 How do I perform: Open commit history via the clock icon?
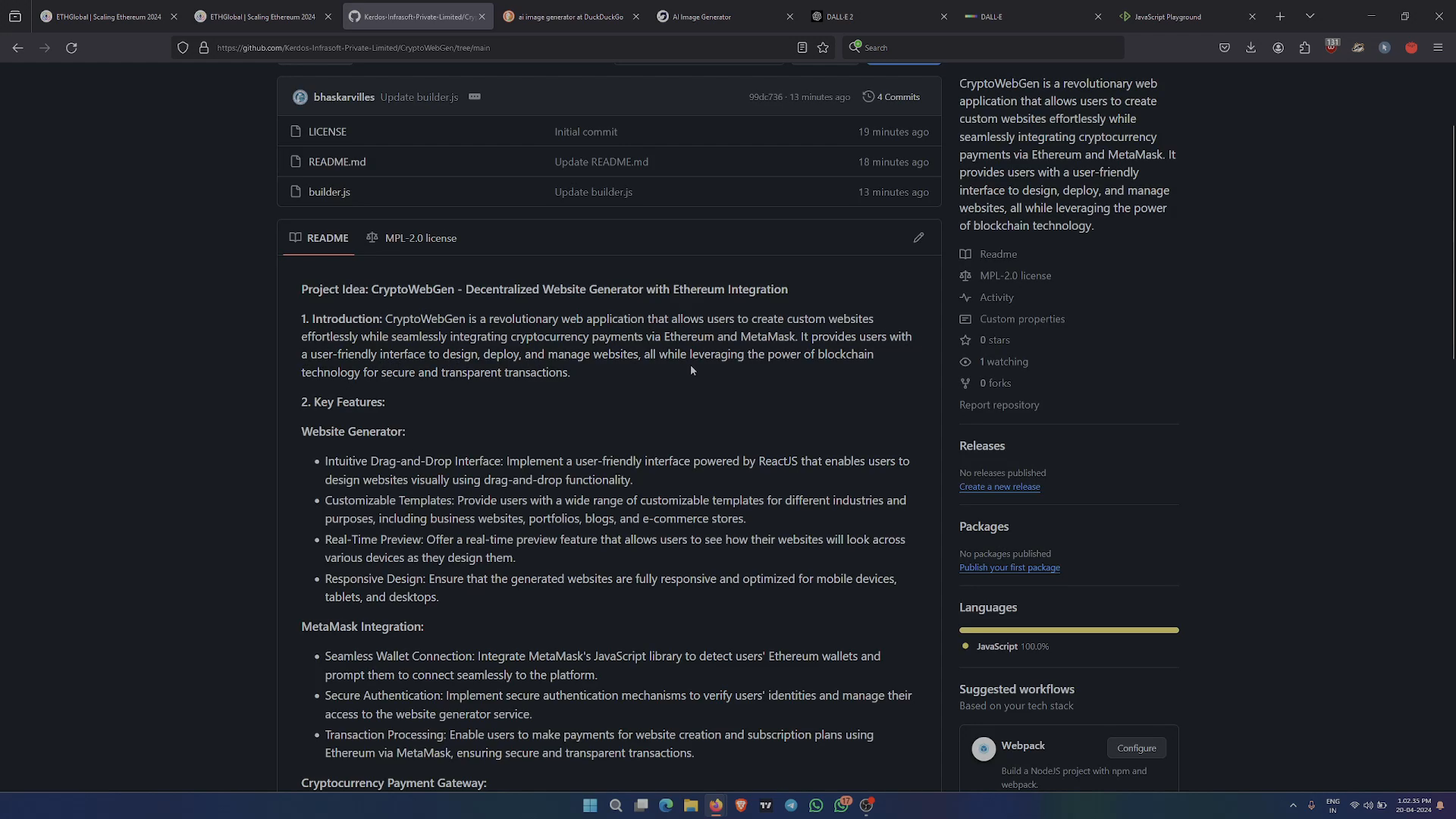click(x=868, y=96)
